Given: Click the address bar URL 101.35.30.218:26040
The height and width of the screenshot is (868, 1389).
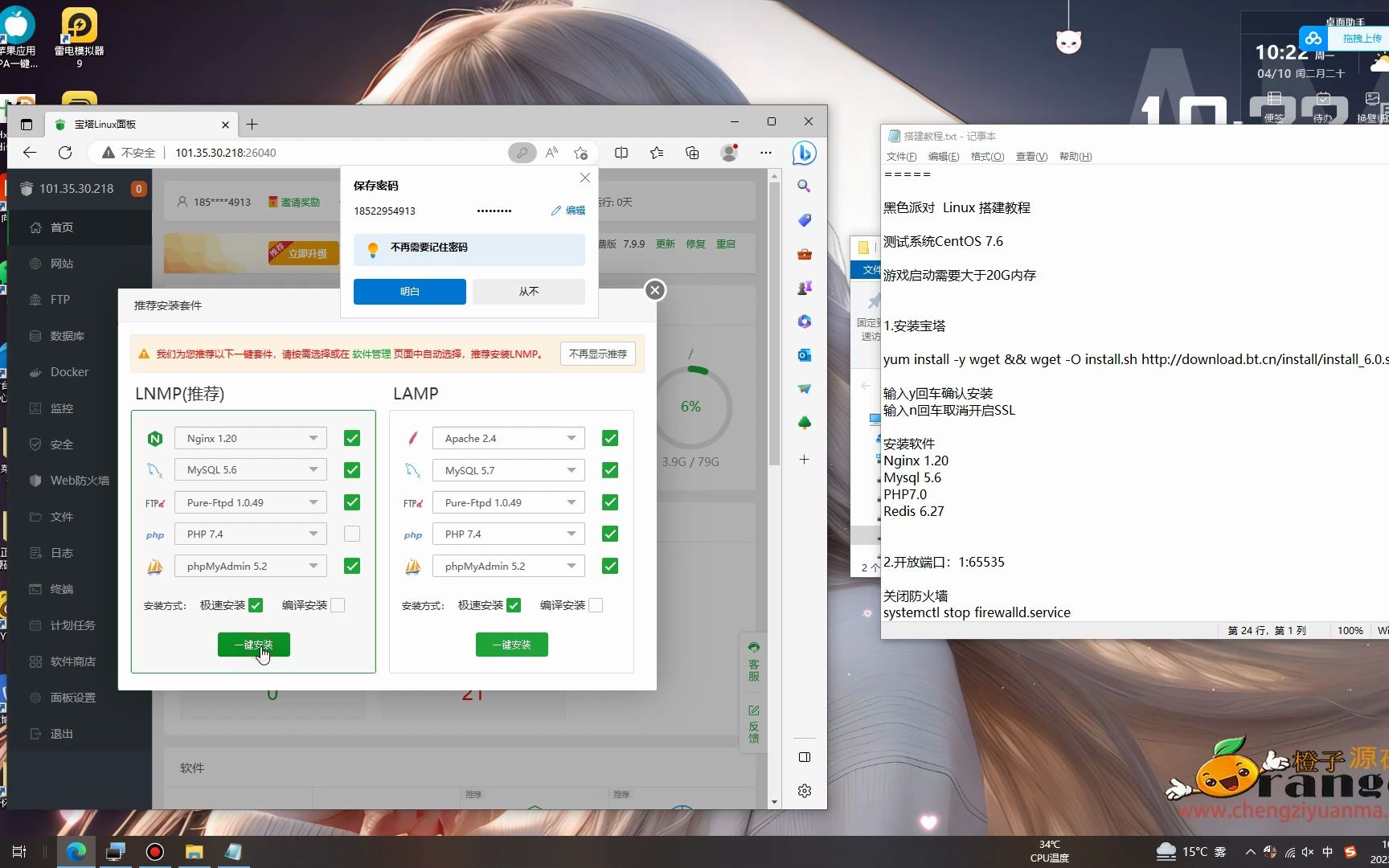Looking at the screenshot, I should (226, 153).
